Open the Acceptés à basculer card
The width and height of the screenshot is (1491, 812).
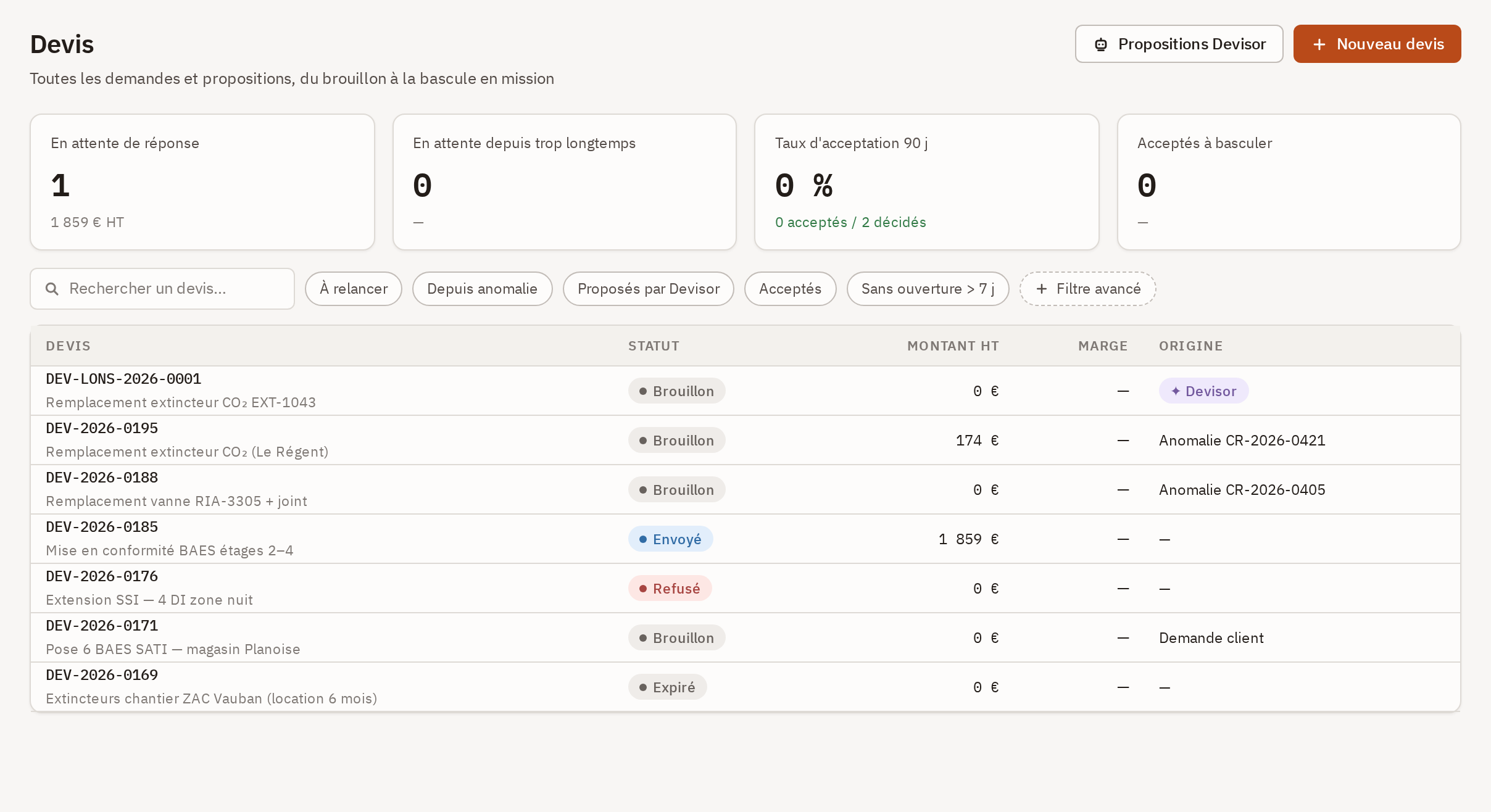1289,182
